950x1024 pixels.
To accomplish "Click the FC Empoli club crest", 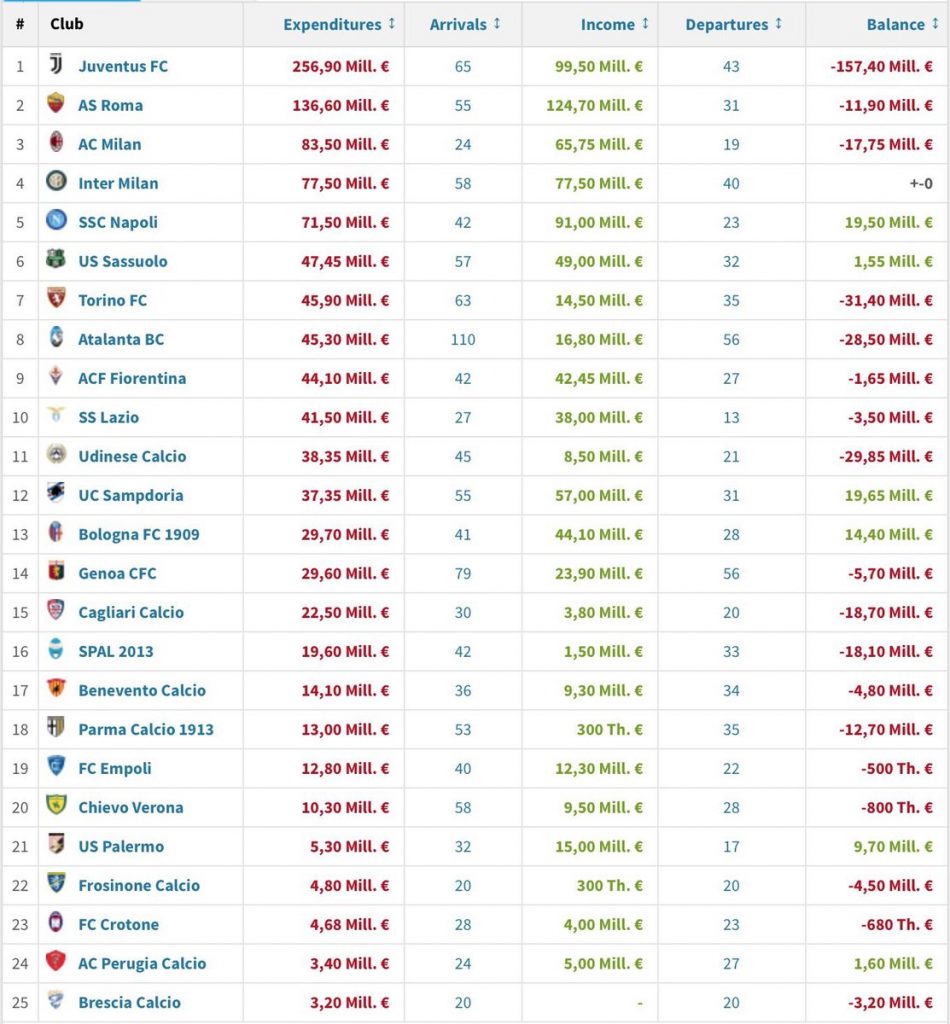I will tap(56, 766).
